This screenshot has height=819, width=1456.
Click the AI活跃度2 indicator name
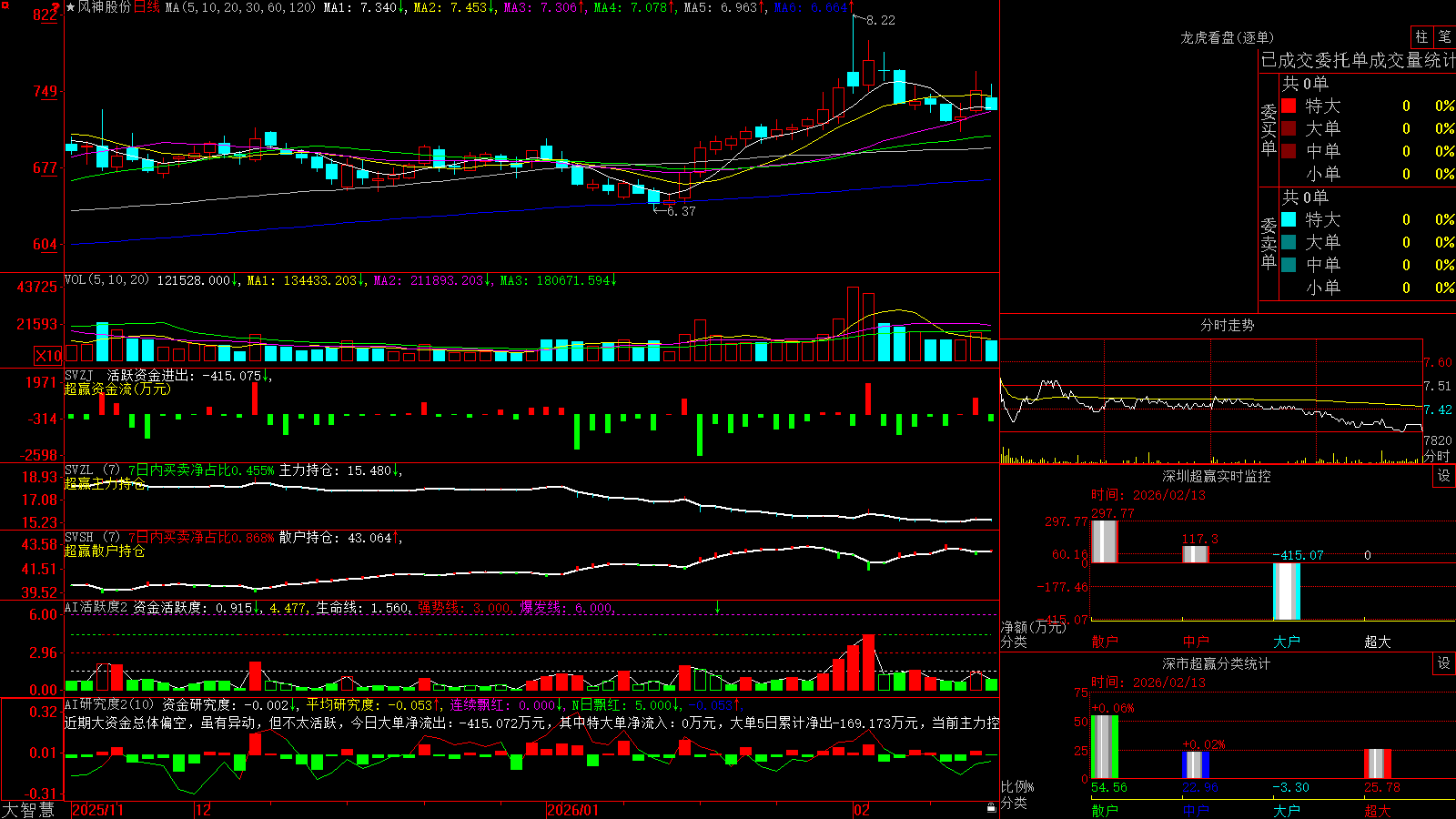(96, 607)
